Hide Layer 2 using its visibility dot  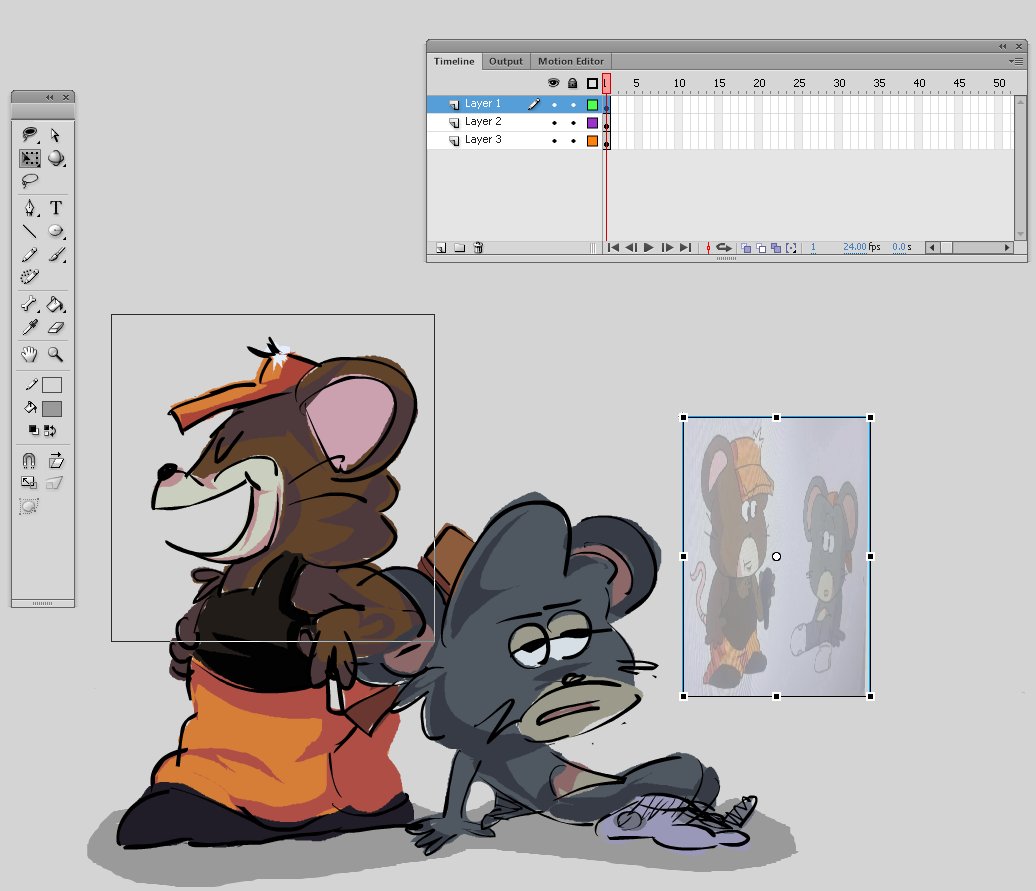[x=554, y=123]
